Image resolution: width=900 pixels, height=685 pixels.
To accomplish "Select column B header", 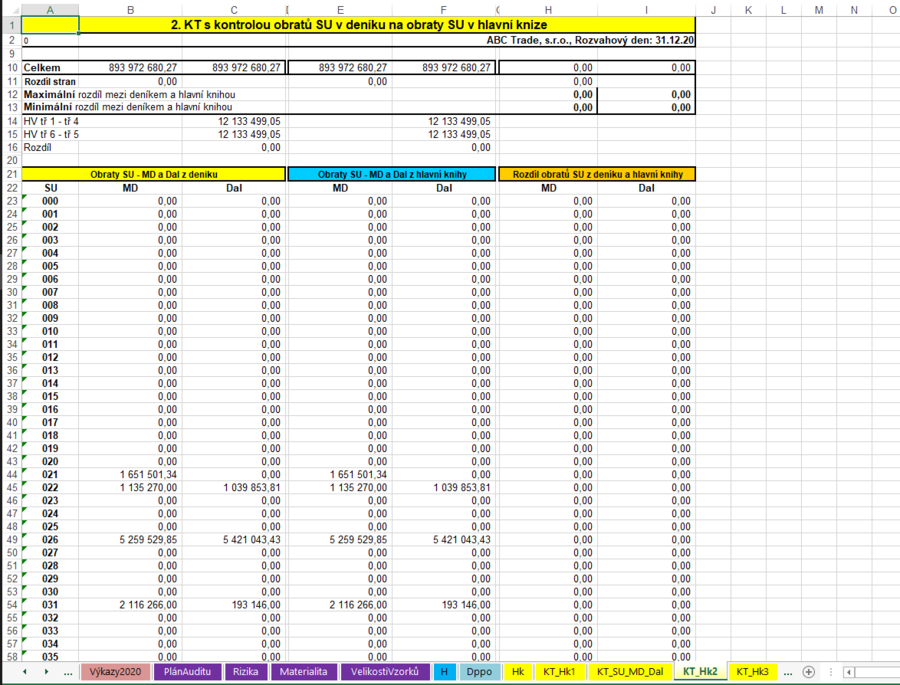I will pos(130,10).
